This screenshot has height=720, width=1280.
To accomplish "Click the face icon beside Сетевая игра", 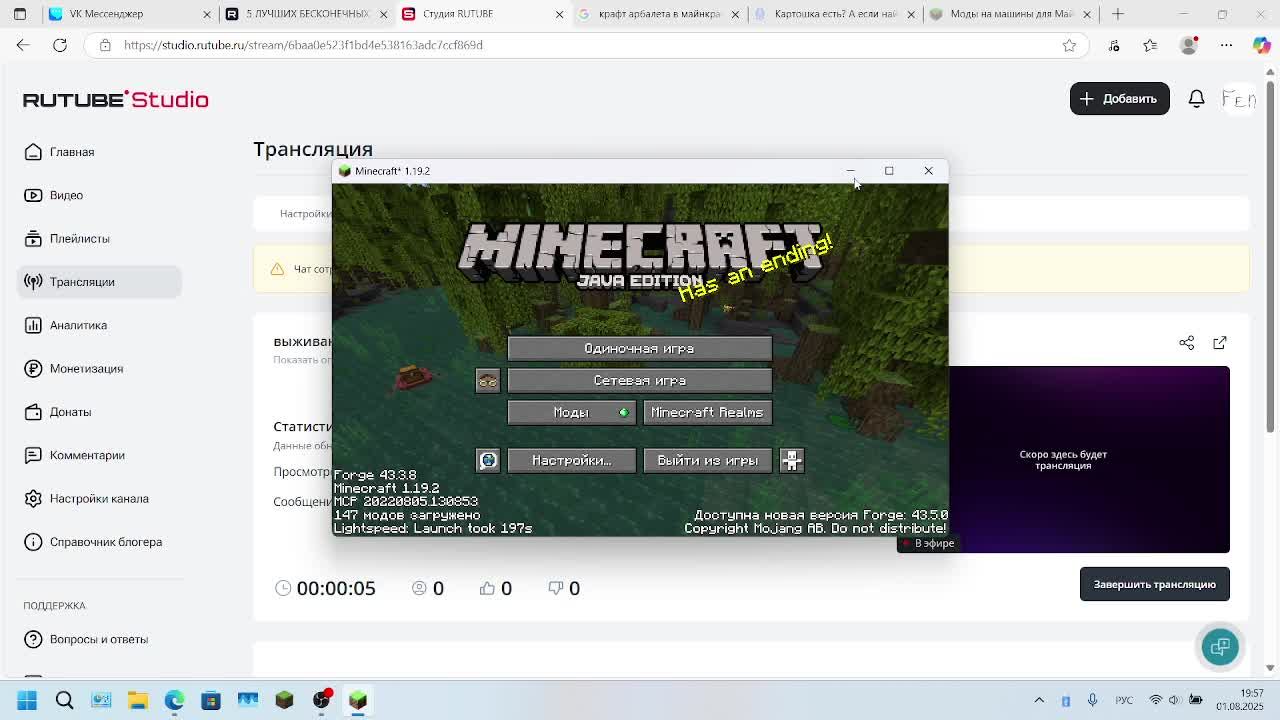I will [487, 380].
